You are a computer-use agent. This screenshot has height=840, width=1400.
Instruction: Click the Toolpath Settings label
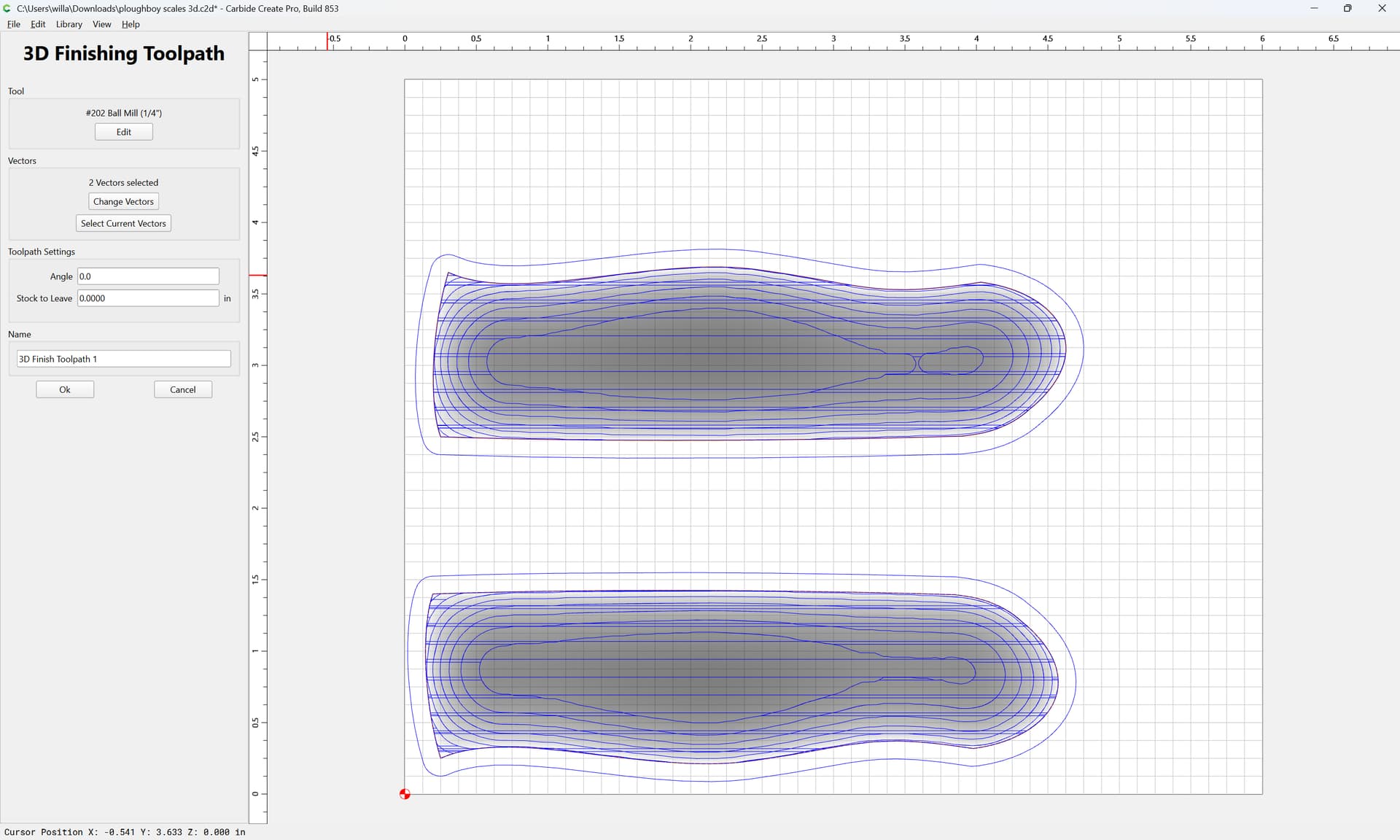(42, 252)
